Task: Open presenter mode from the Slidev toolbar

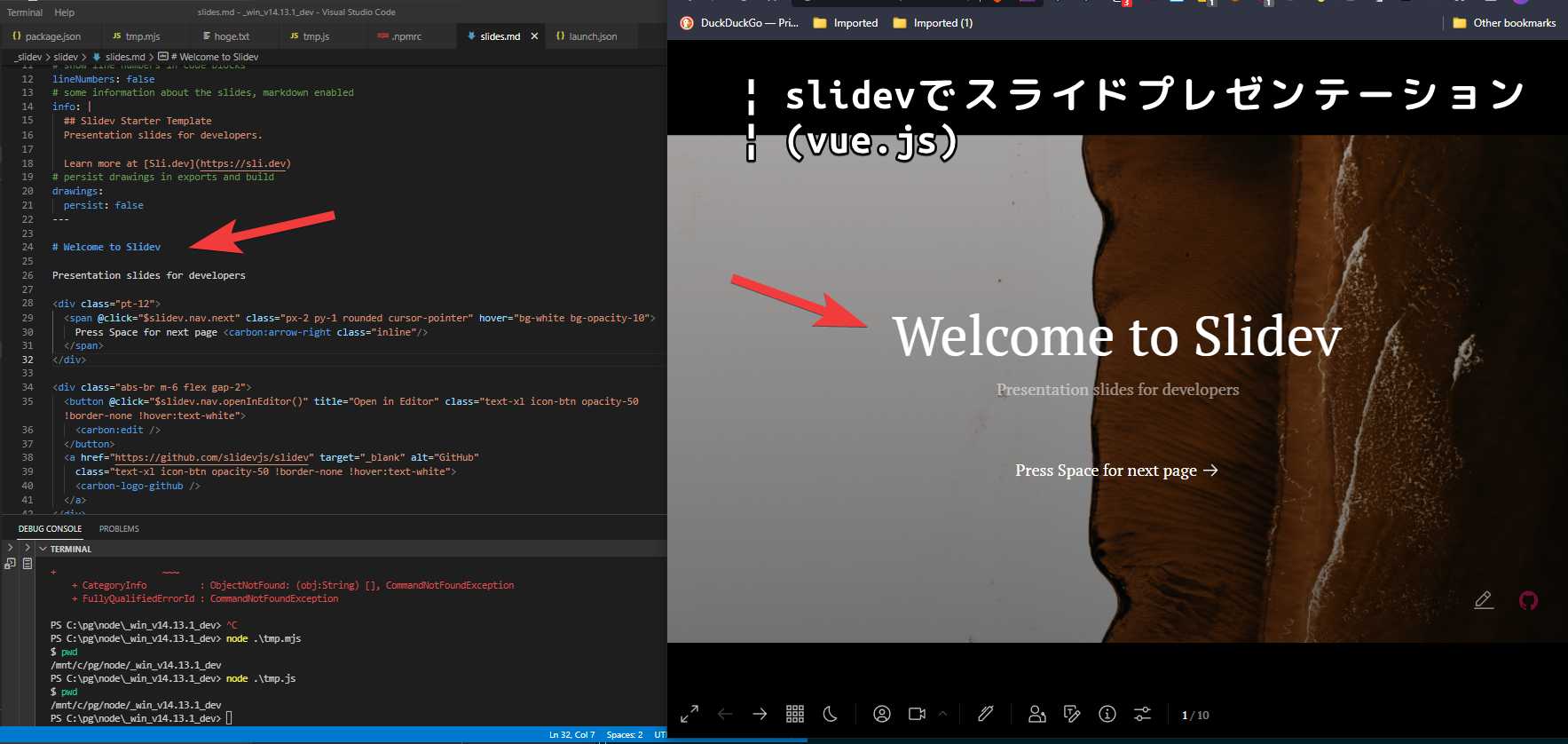Action: click(x=1036, y=714)
